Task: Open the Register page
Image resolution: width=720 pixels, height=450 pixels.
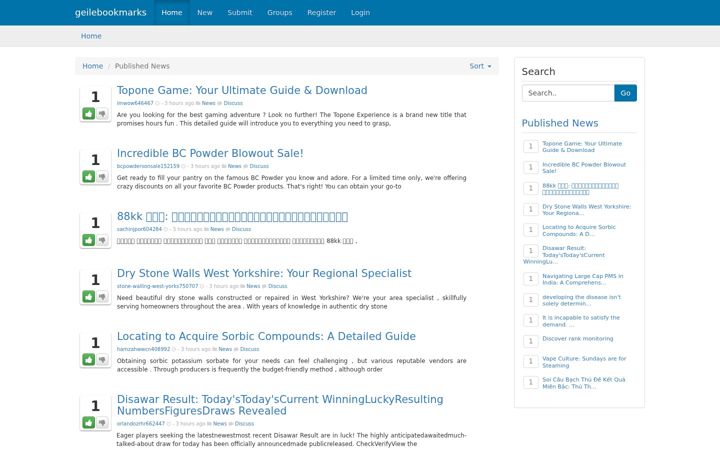Action: pyautogui.click(x=321, y=12)
